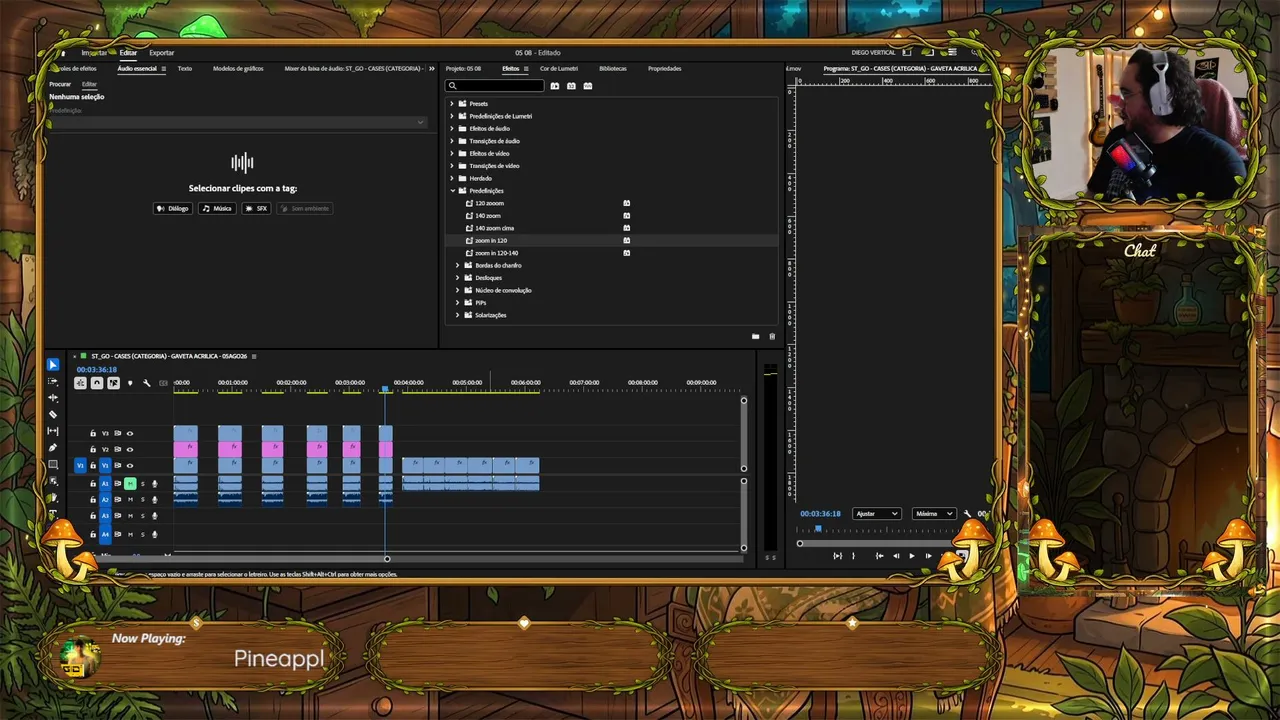Select the Procurar subtab in Áudio essencial
The height and width of the screenshot is (720, 1280).
point(60,85)
